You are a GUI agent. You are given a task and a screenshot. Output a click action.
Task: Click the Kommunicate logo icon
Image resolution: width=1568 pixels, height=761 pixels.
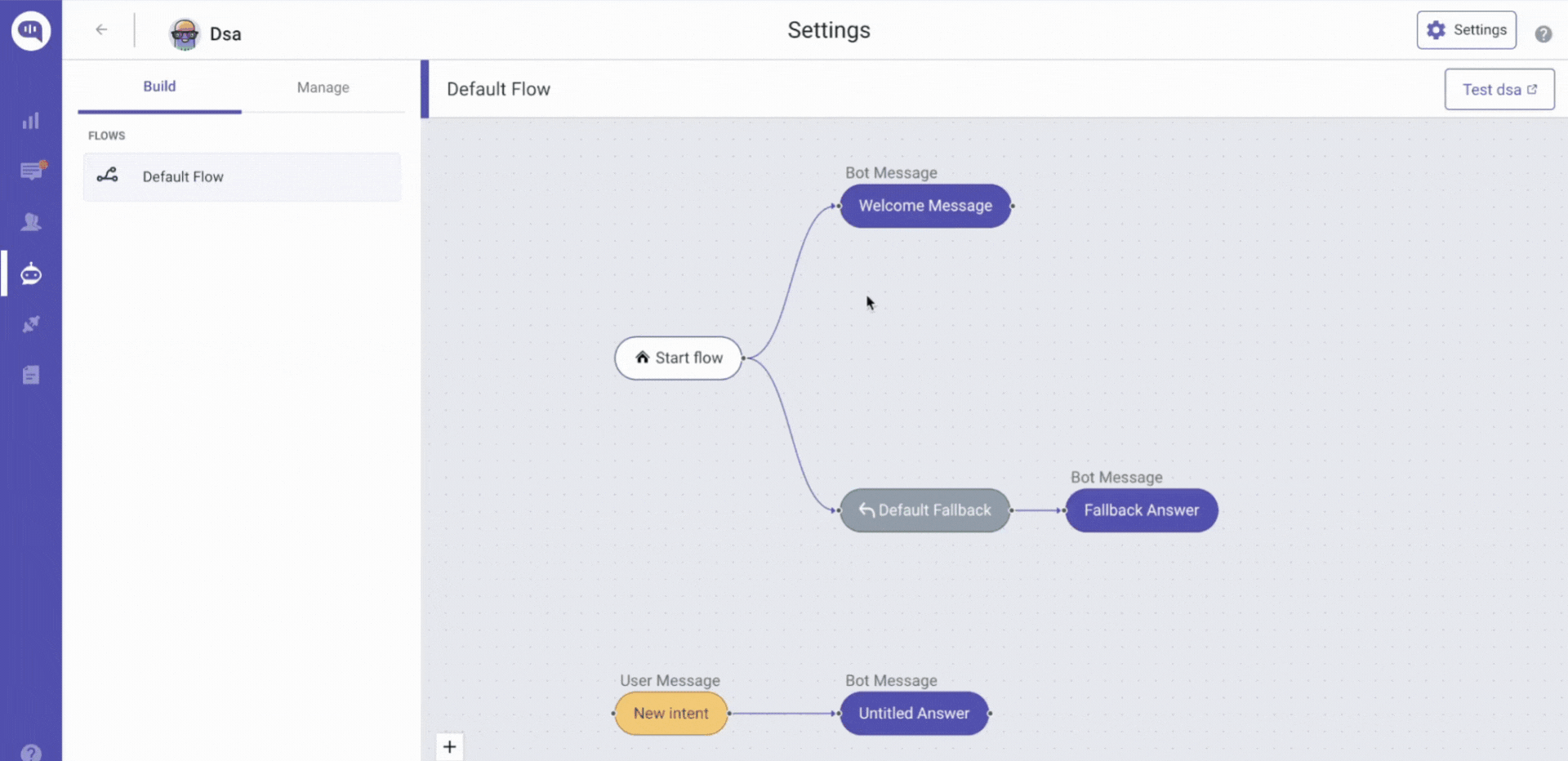31,31
